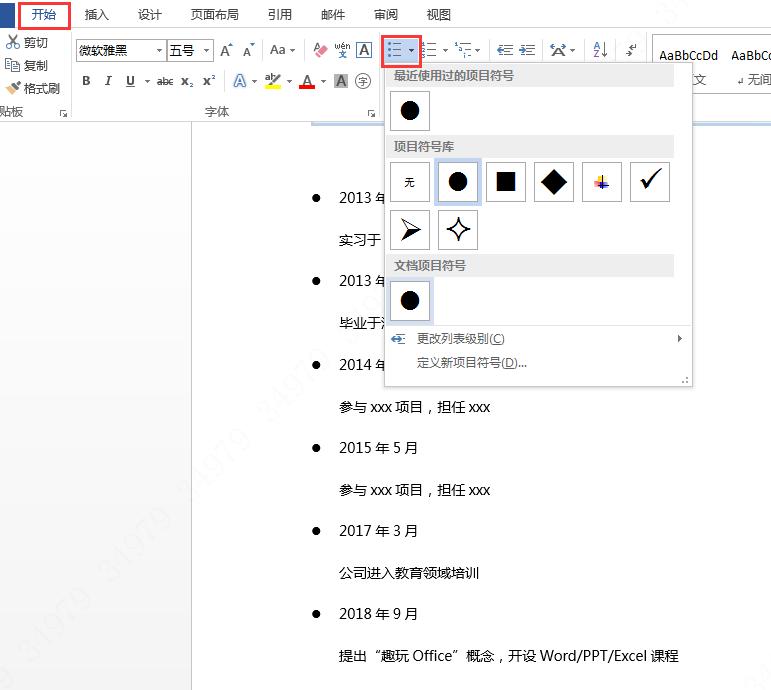Click the multilevel list button
This screenshot has height=690, width=771.
tap(463, 50)
